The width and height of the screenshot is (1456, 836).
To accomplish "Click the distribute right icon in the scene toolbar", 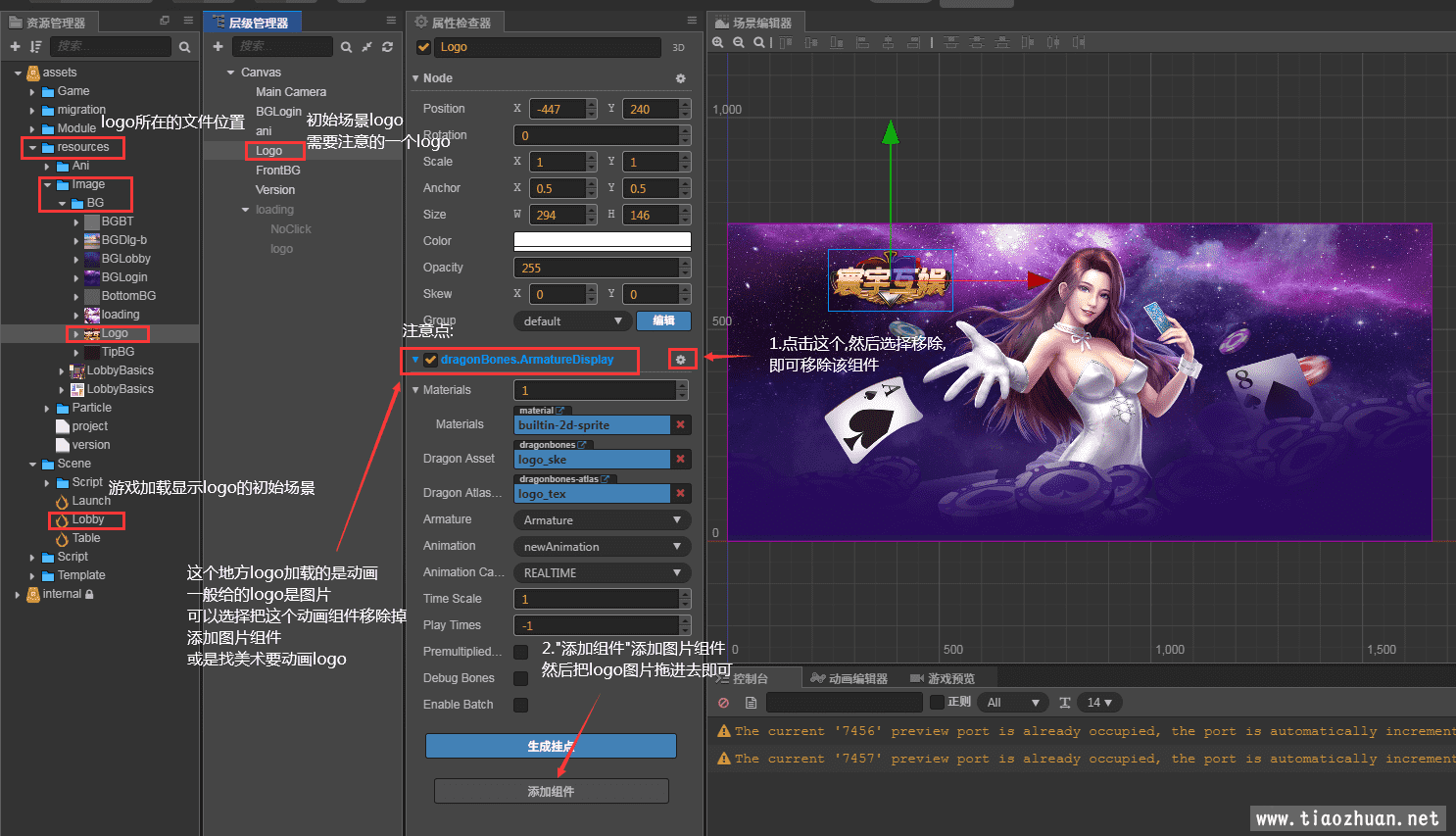I will [x=1079, y=42].
